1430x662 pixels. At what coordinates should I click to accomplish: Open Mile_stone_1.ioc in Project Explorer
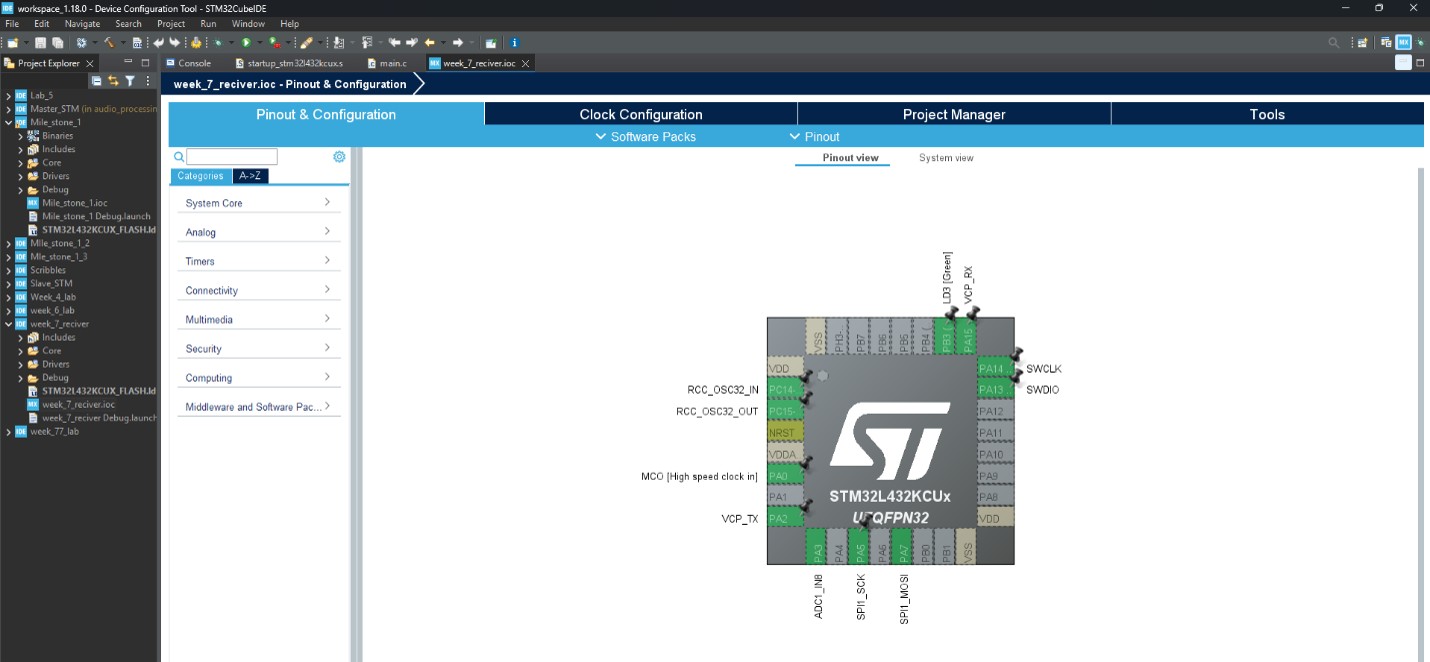74,203
